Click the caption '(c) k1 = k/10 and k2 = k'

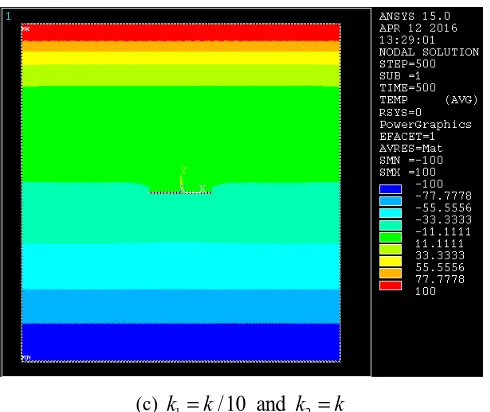click(240, 404)
